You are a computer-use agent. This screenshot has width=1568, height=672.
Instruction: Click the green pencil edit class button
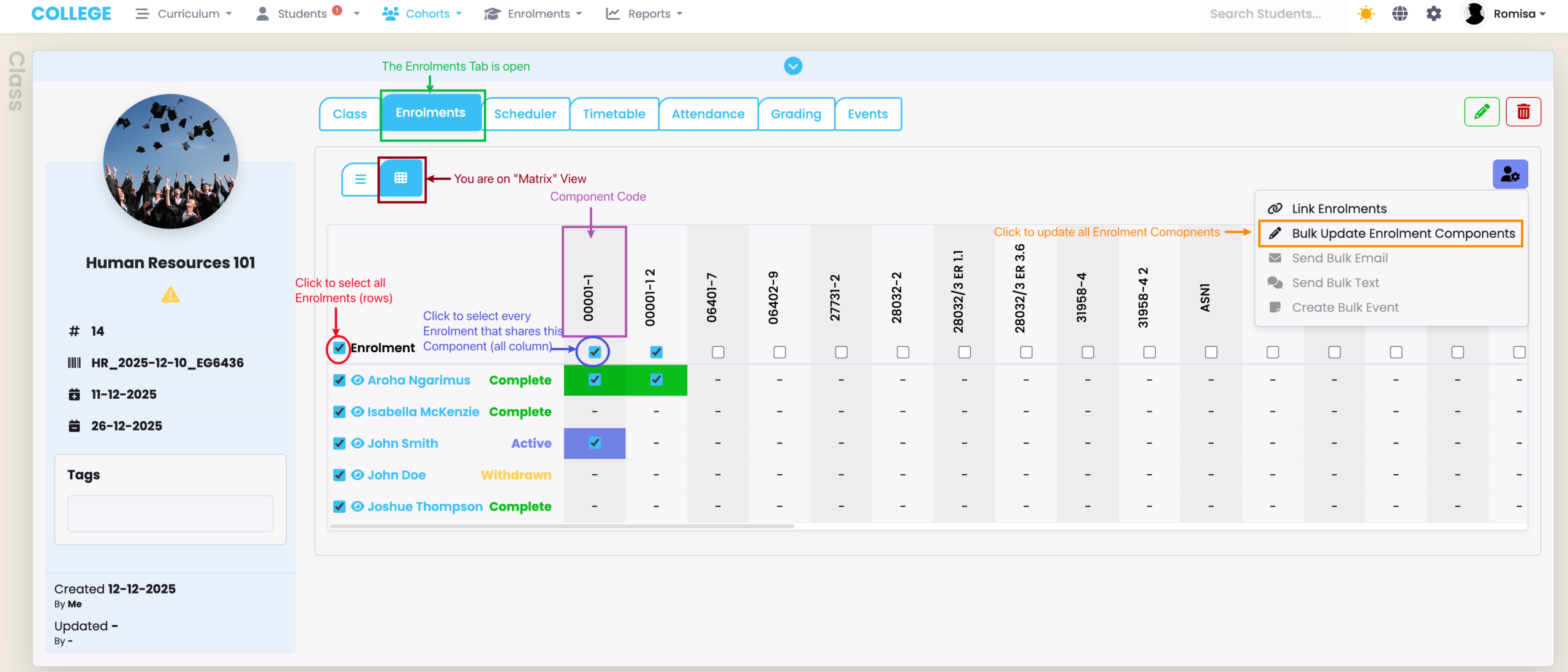click(1481, 112)
